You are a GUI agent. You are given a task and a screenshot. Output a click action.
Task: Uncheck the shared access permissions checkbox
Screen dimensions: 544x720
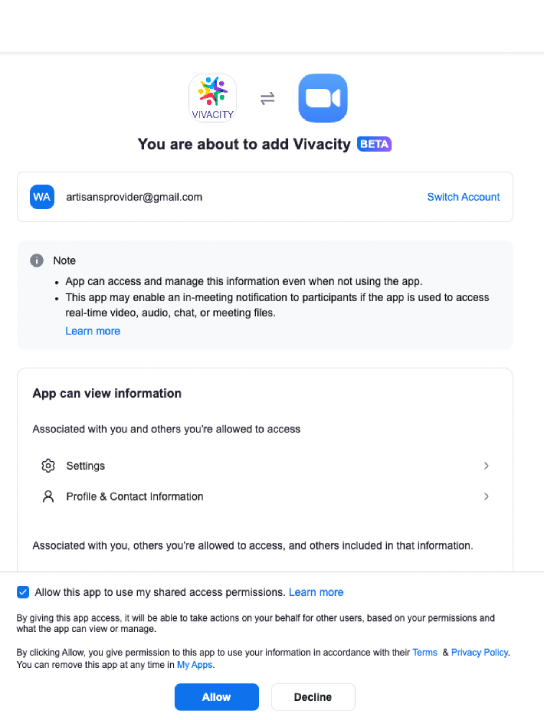tap(23, 592)
